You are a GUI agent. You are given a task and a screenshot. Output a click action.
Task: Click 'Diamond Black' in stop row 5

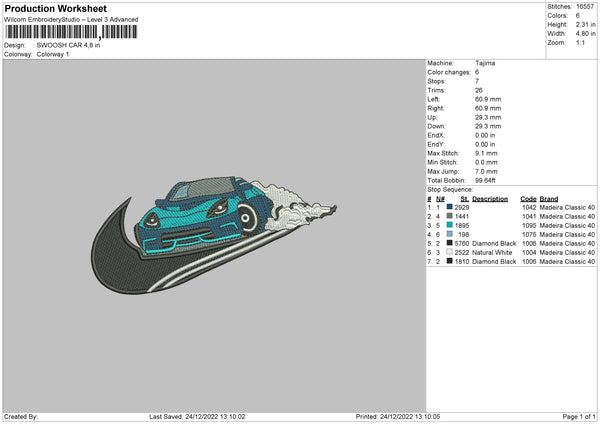click(494, 243)
